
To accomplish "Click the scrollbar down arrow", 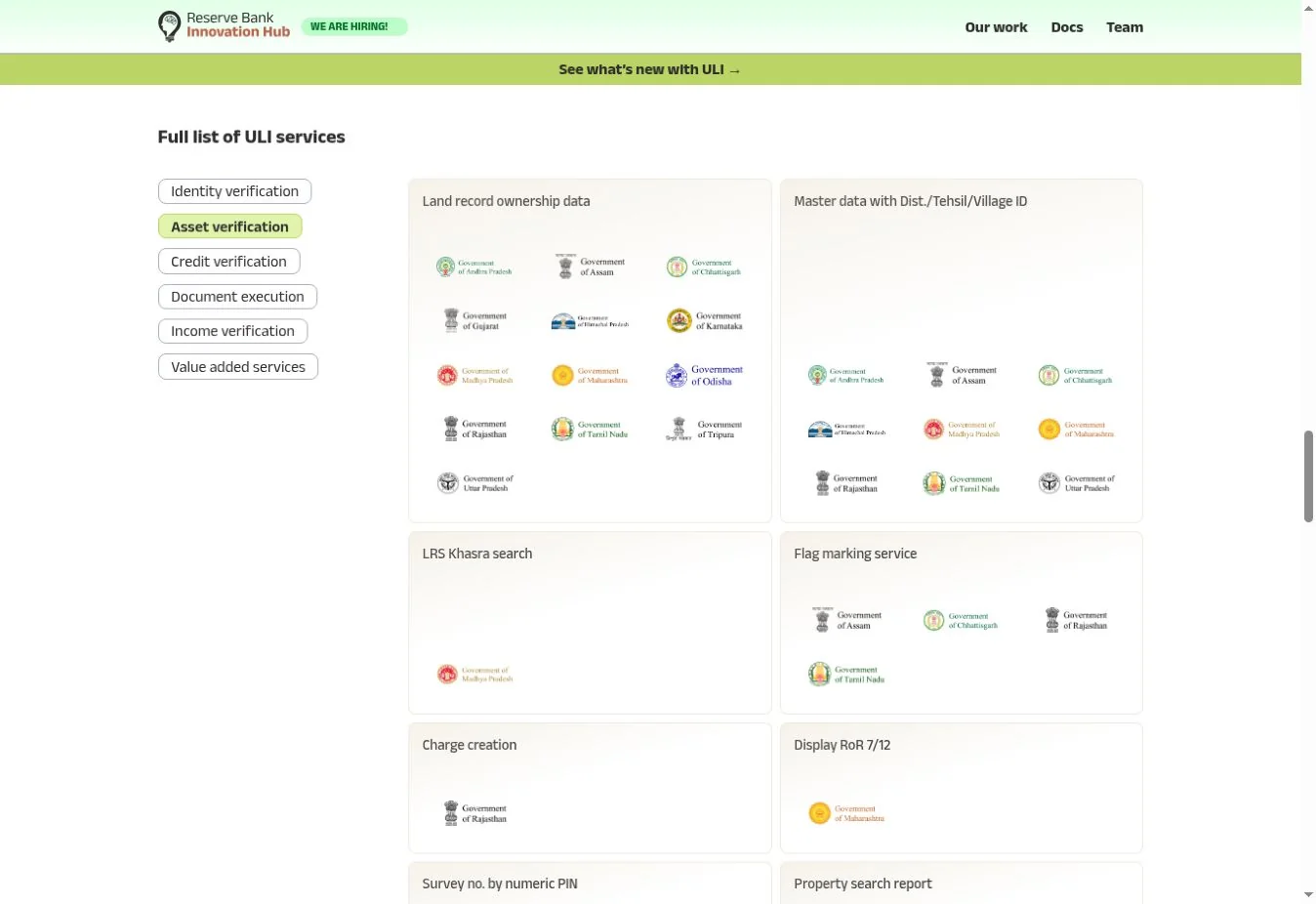I will [x=1308, y=895].
